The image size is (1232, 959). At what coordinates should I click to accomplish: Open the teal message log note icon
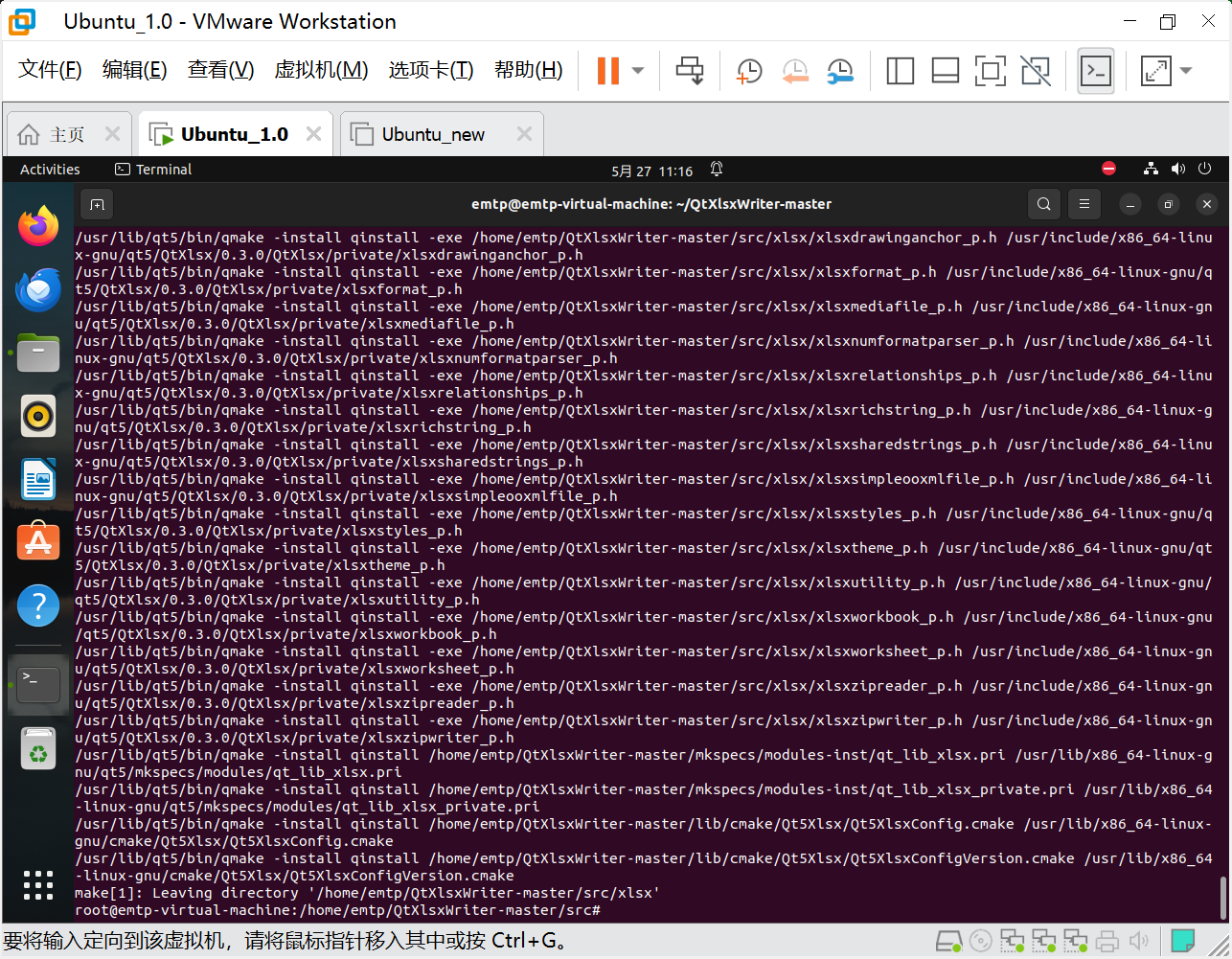pyautogui.click(x=1183, y=942)
